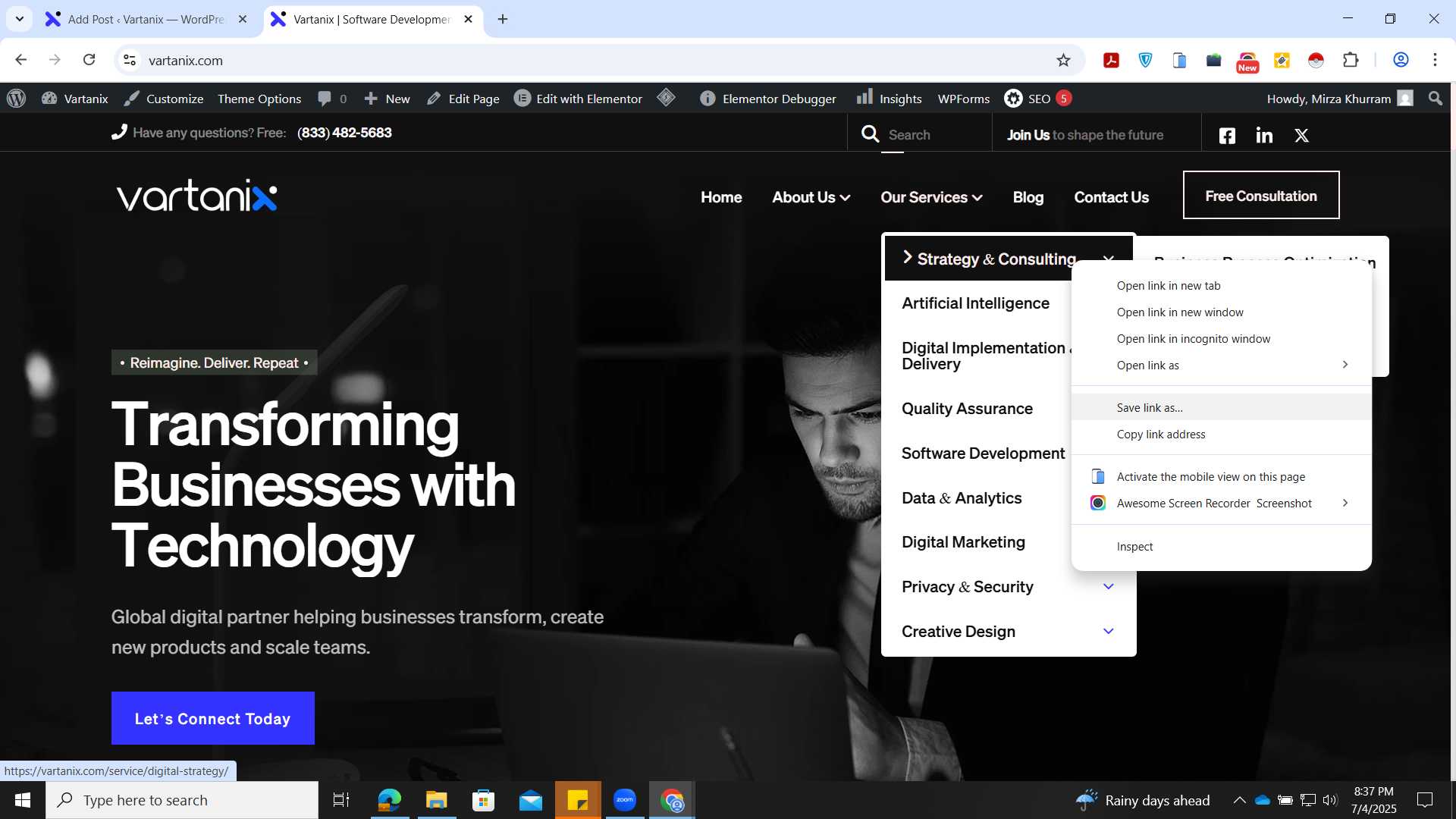Click the Windows 'Type here to search' box
Viewport: 1456px width, 819px height.
coord(182,800)
